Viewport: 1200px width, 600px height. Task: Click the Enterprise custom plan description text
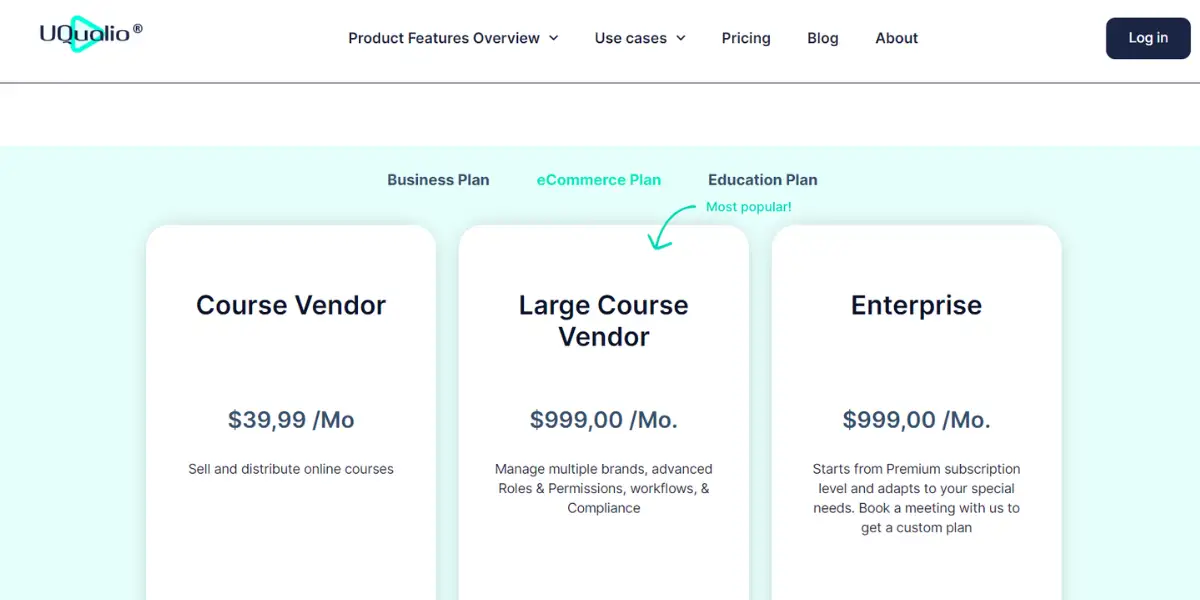click(916, 498)
